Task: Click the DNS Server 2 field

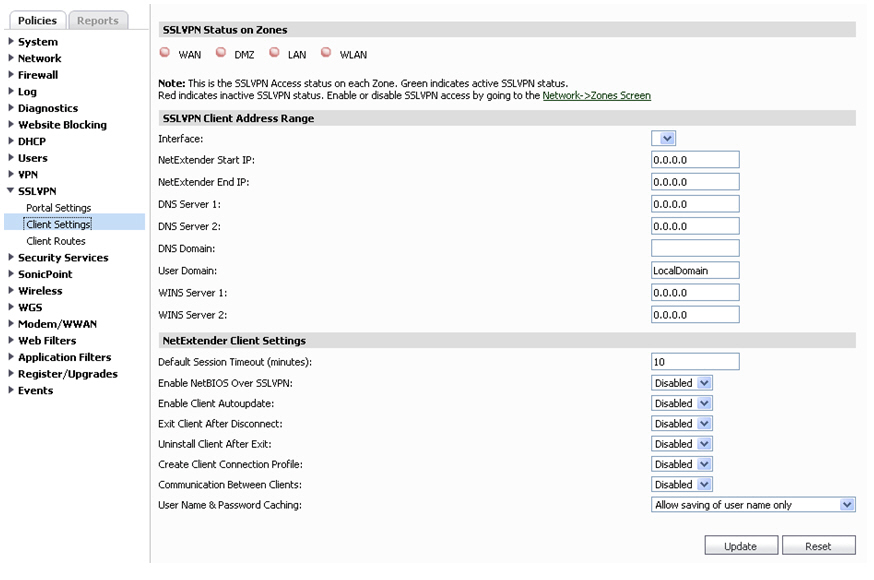Action: [695, 226]
